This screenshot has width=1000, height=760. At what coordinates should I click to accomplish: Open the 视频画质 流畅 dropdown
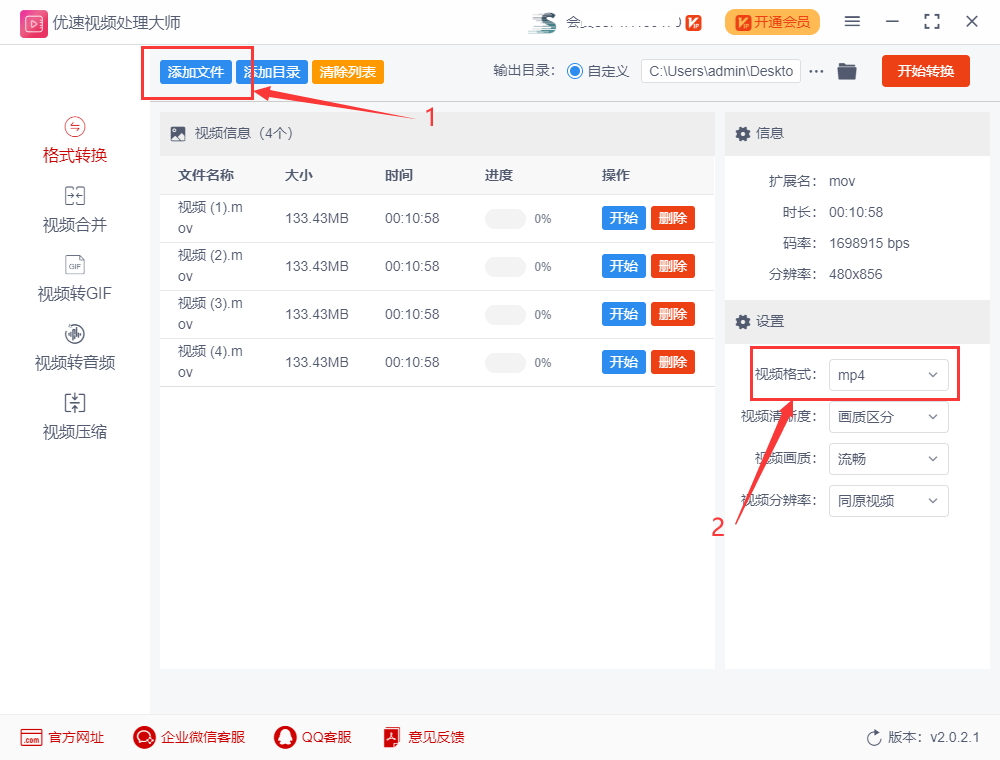pos(888,459)
